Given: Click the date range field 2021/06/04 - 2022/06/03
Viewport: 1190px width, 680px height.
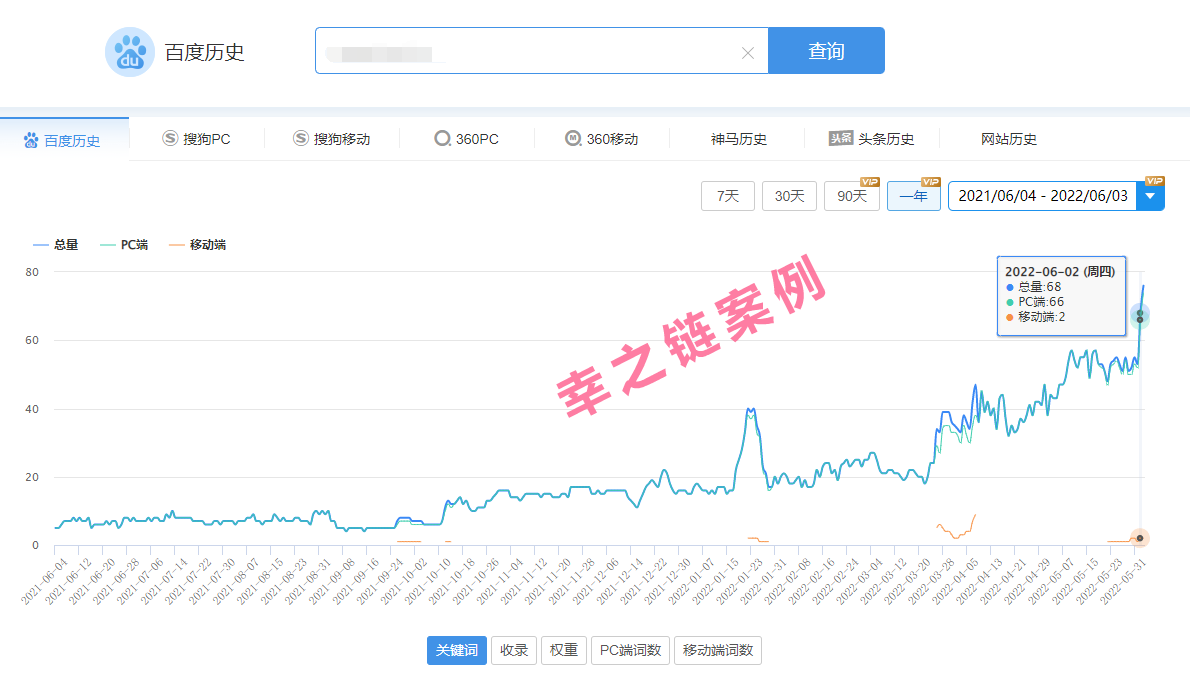Looking at the screenshot, I should tap(1043, 196).
